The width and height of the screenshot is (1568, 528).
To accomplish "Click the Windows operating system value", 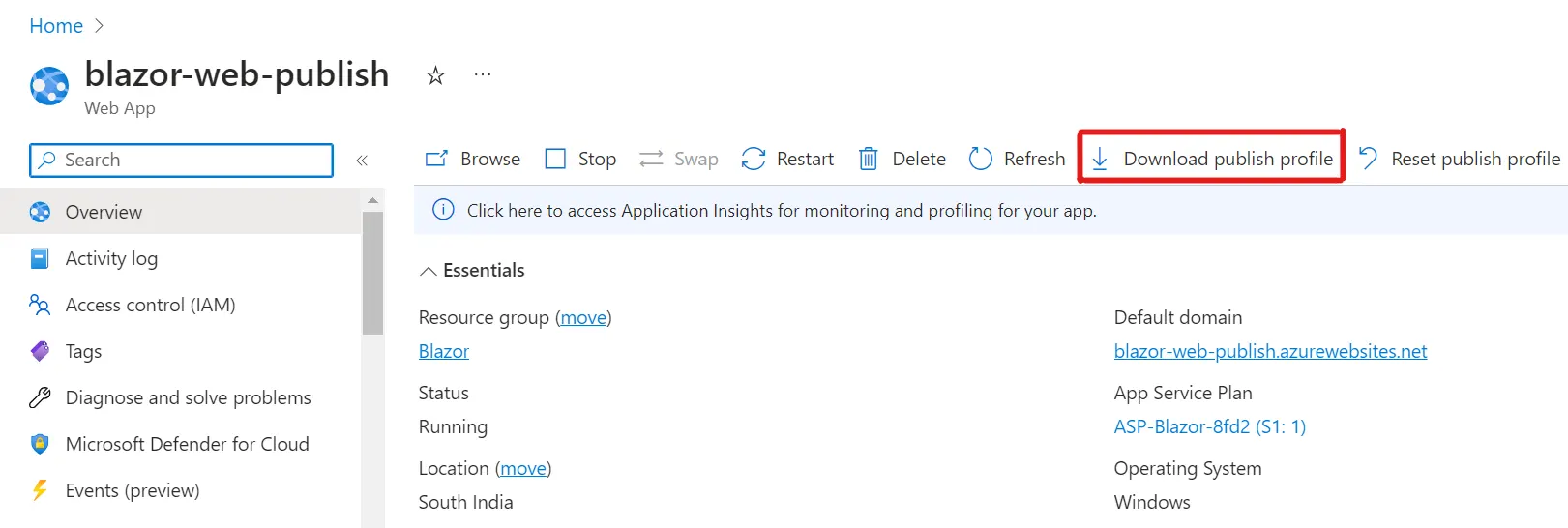I will tap(1152, 502).
